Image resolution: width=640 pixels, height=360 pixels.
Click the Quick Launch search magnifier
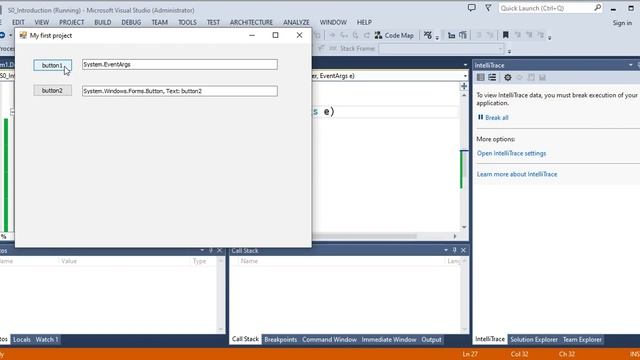[x=598, y=8]
